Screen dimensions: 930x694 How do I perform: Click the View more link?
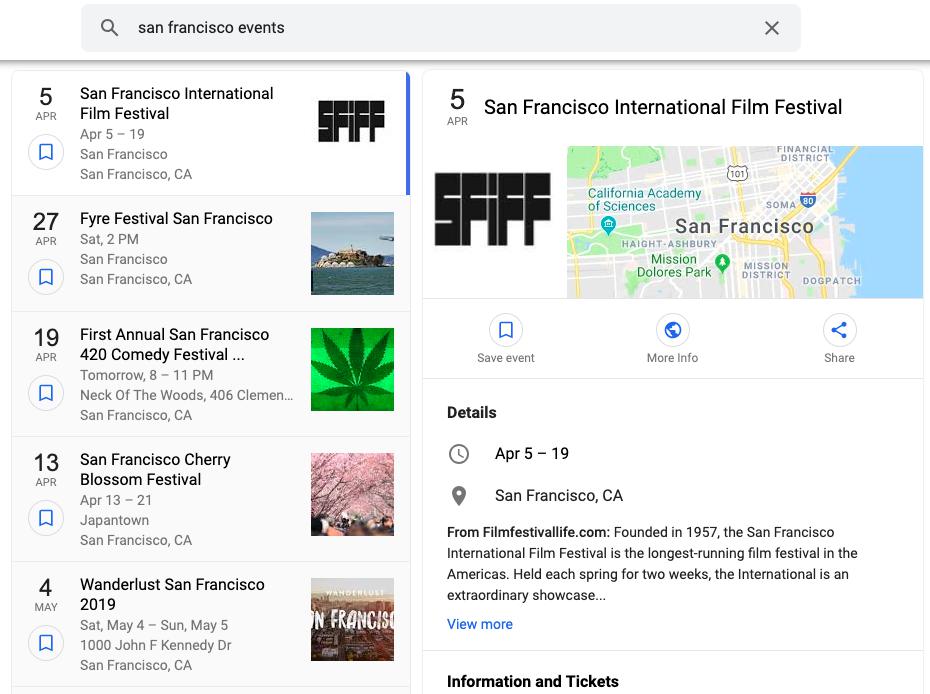480,624
